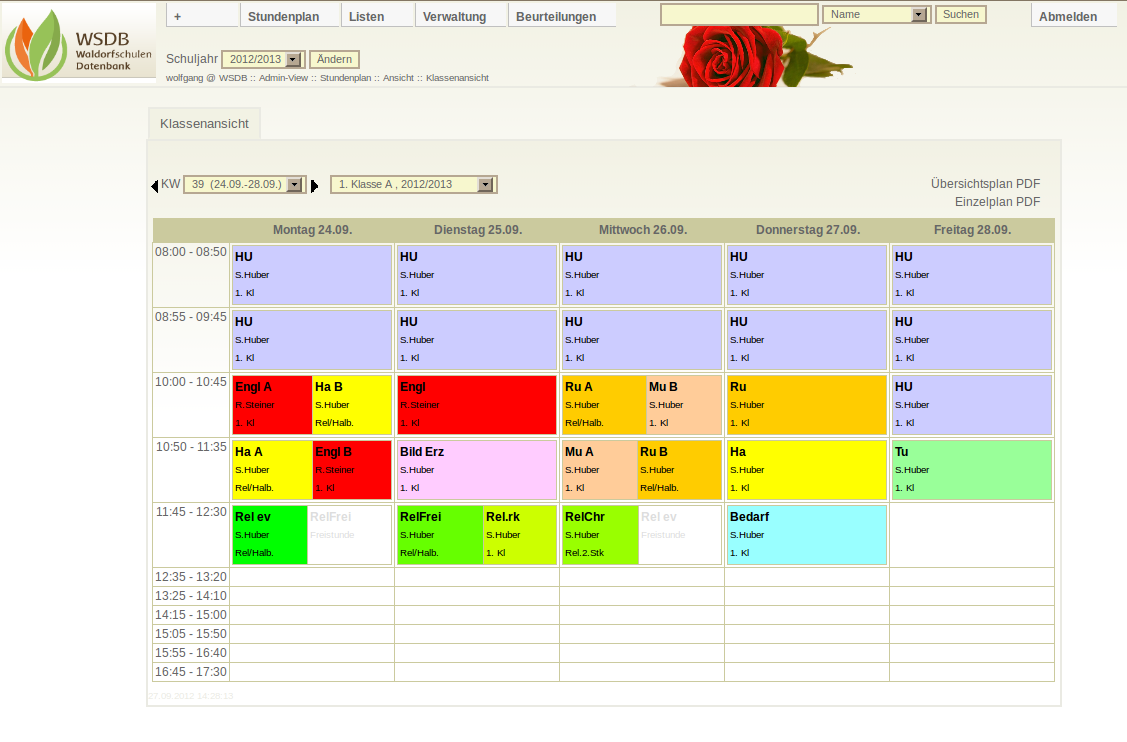The height and width of the screenshot is (742, 1127).
Task: Go to previous calendar week arrow
Action: click(x=155, y=185)
